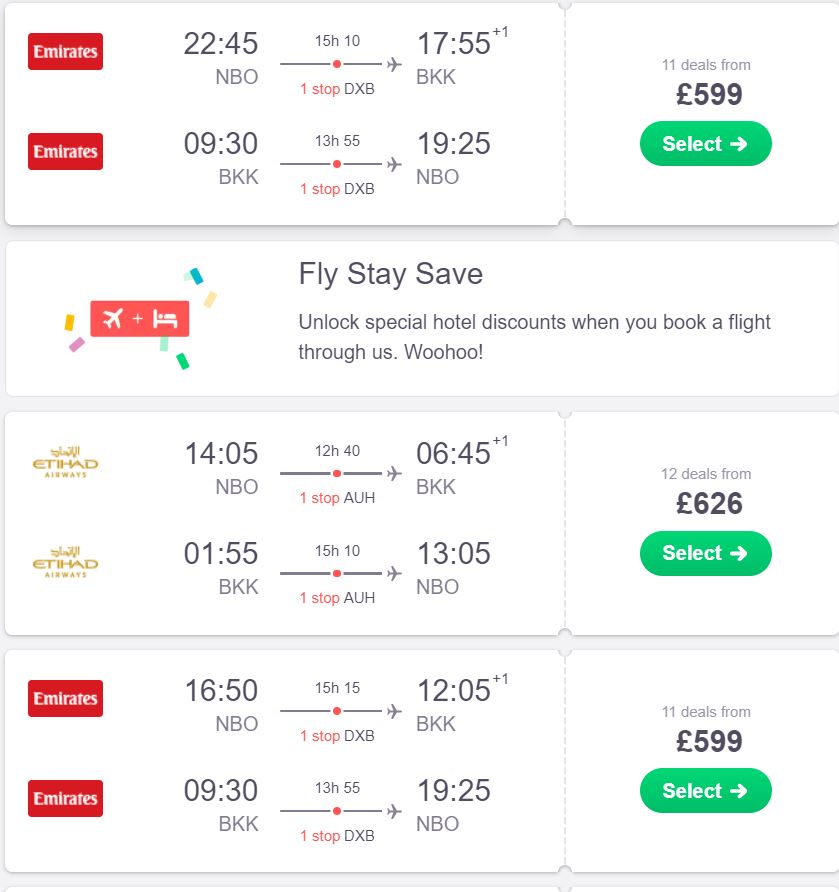Click the 01:55 BKK Etihad return departure
This screenshot has width=839, height=892.
click(x=221, y=553)
